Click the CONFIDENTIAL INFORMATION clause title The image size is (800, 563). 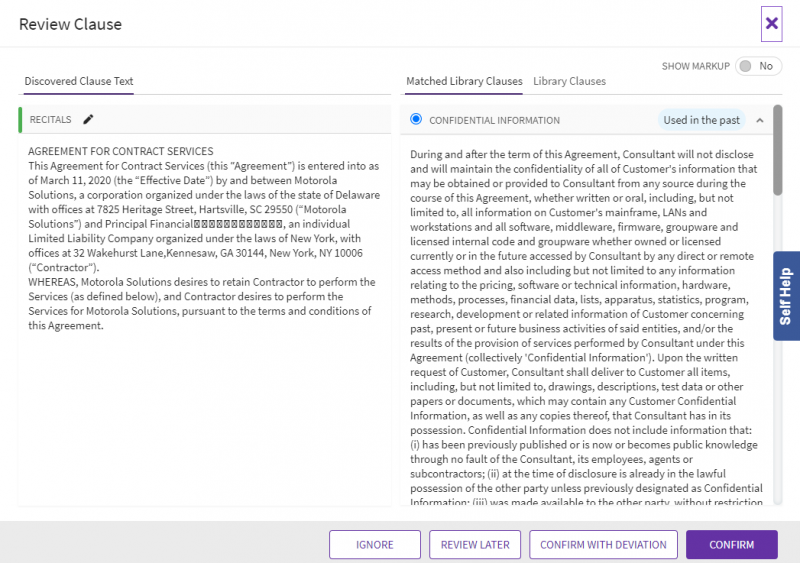494,120
